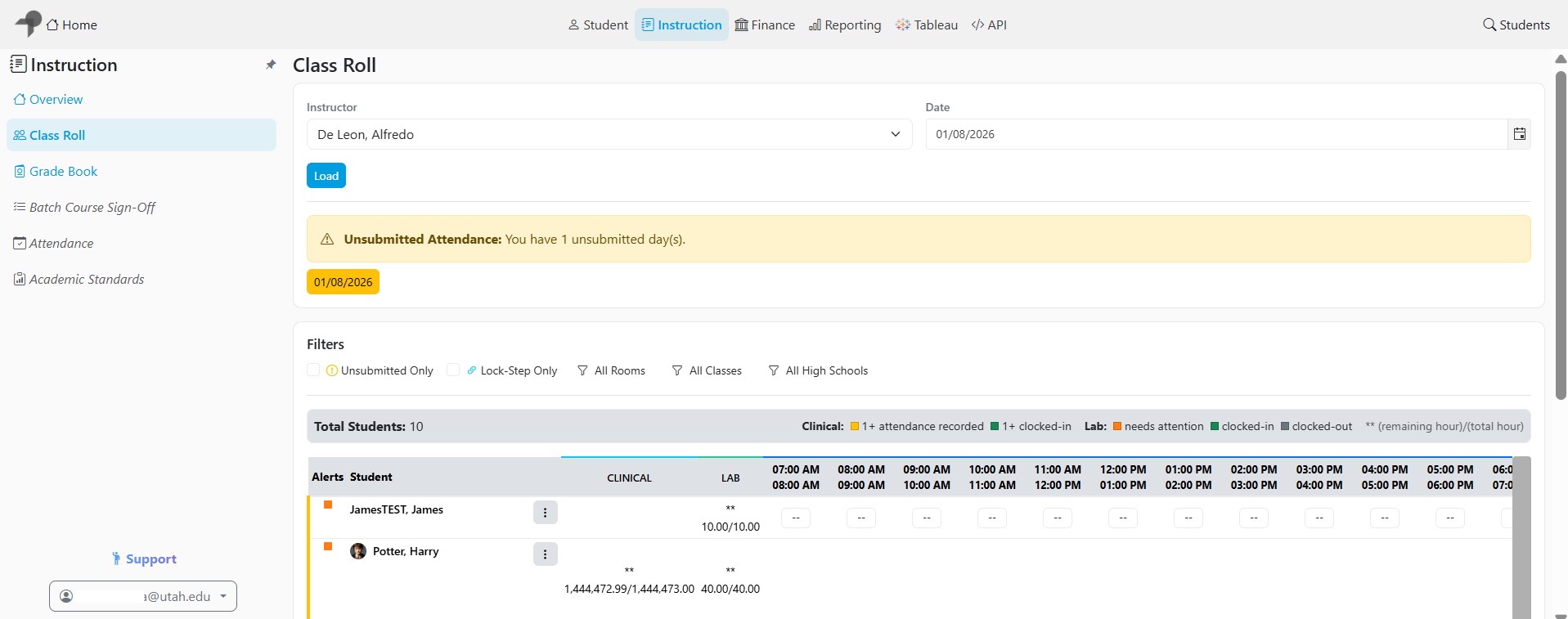Image resolution: width=1568 pixels, height=619 pixels.
Task: Enable the Unsubmitted Only checkbox
Action: pos(313,370)
